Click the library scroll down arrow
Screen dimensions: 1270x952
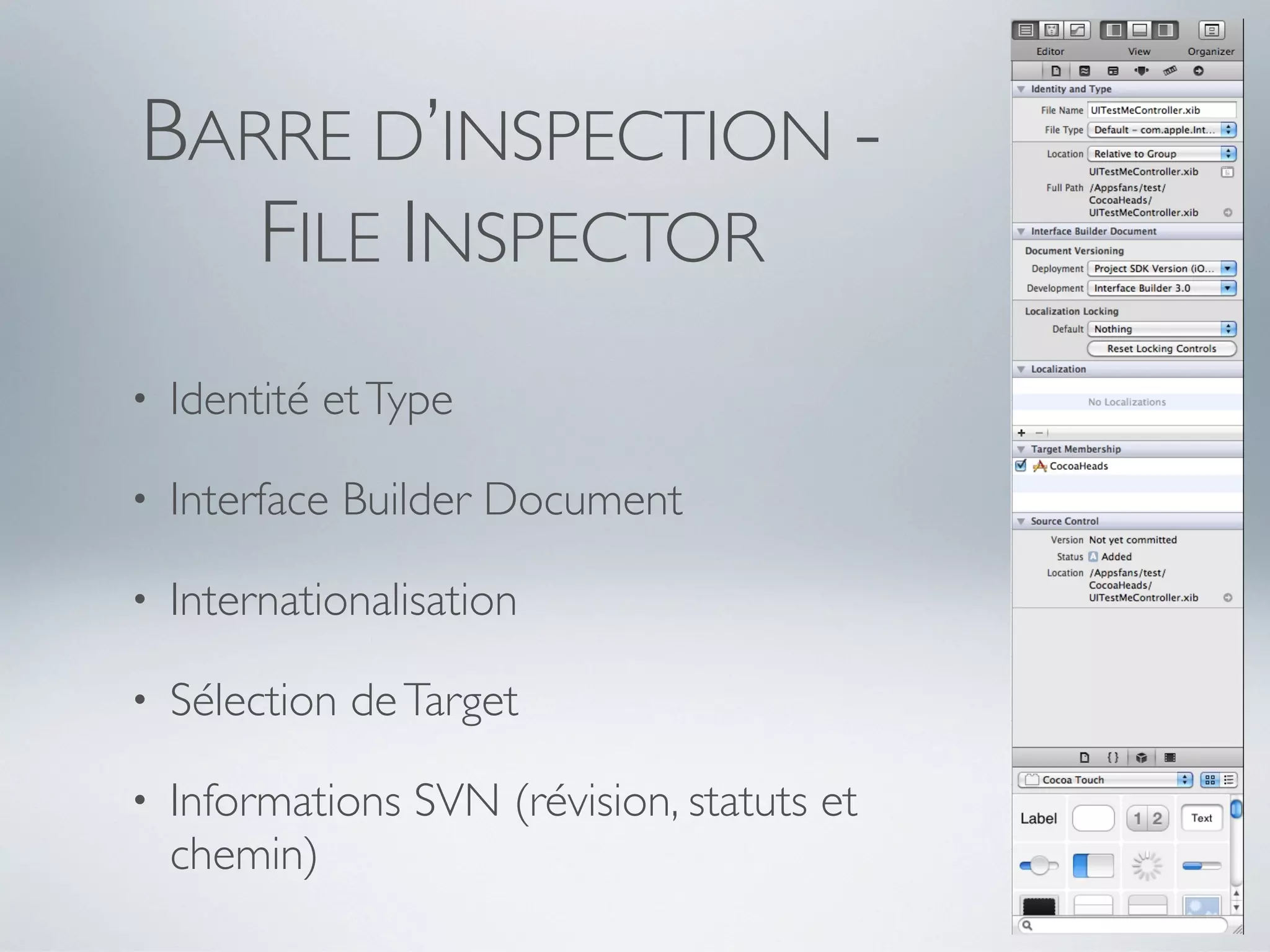coord(1236,907)
